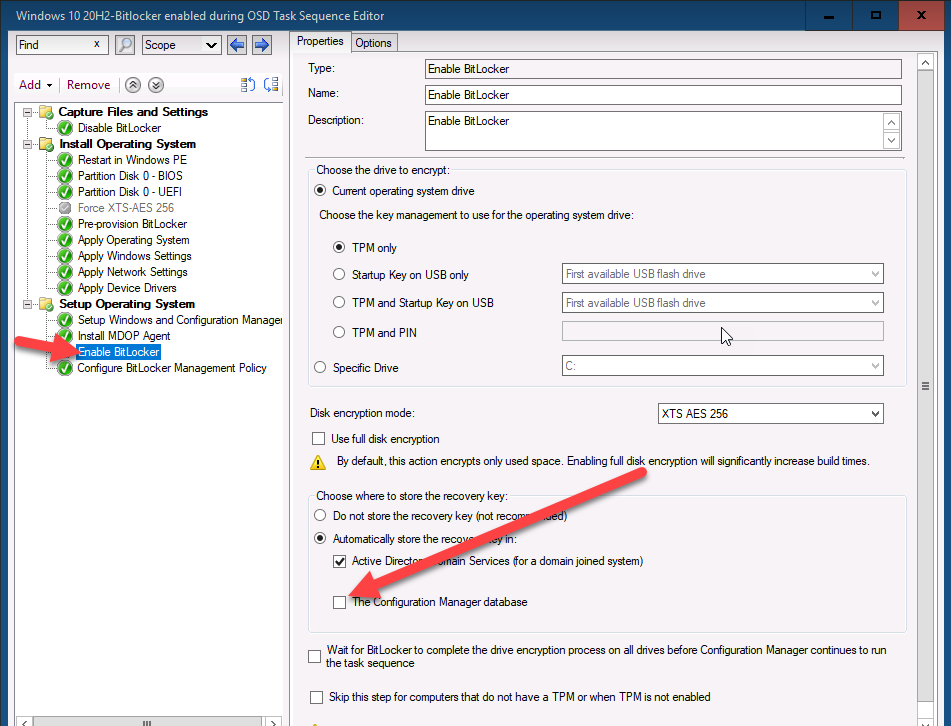Select Configure BitLocker Management Policy step

(x=172, y=368)
